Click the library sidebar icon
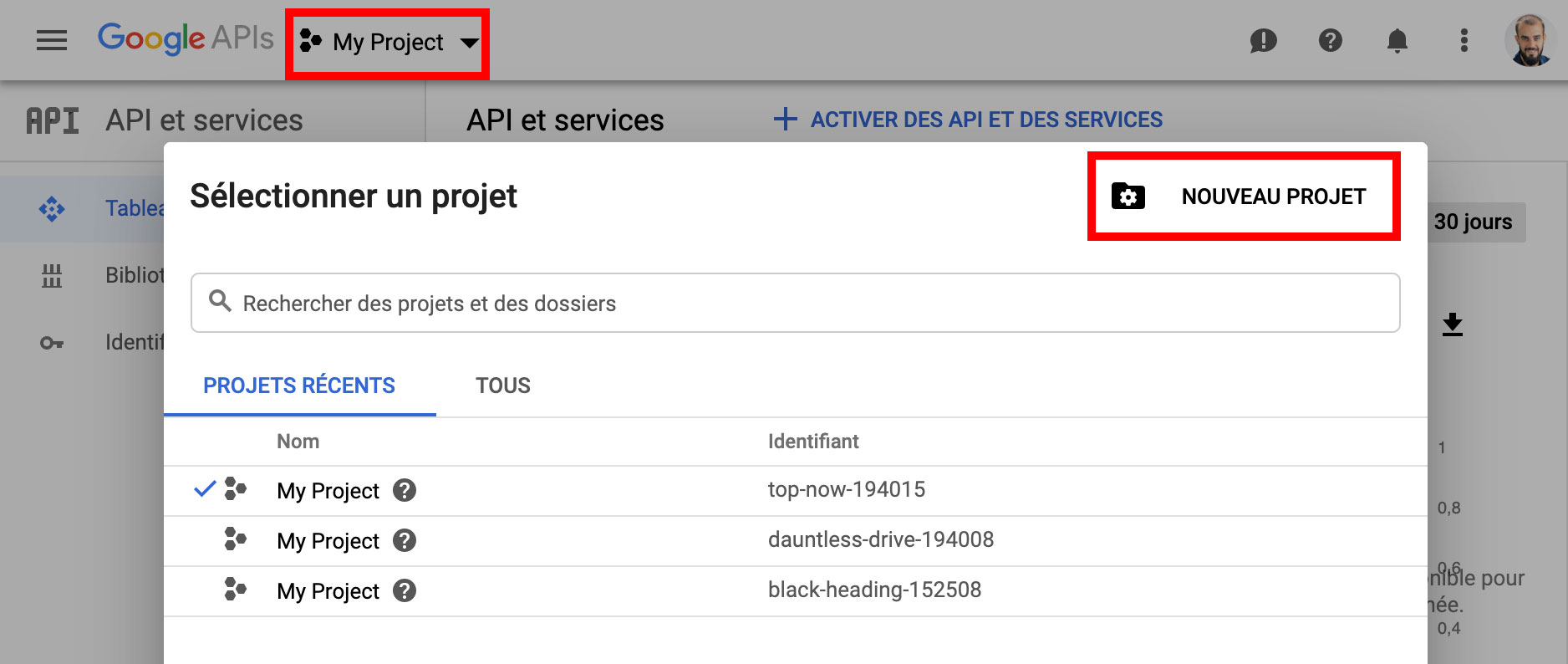The width and height of the screenshot is (1568, 664). coord(52,275)
